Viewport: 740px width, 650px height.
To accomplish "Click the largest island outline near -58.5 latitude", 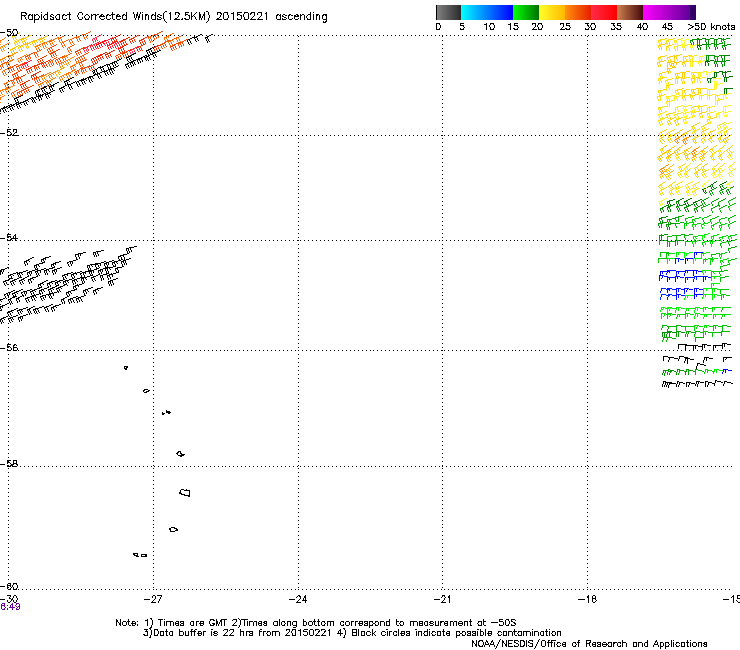I will 185,493.
